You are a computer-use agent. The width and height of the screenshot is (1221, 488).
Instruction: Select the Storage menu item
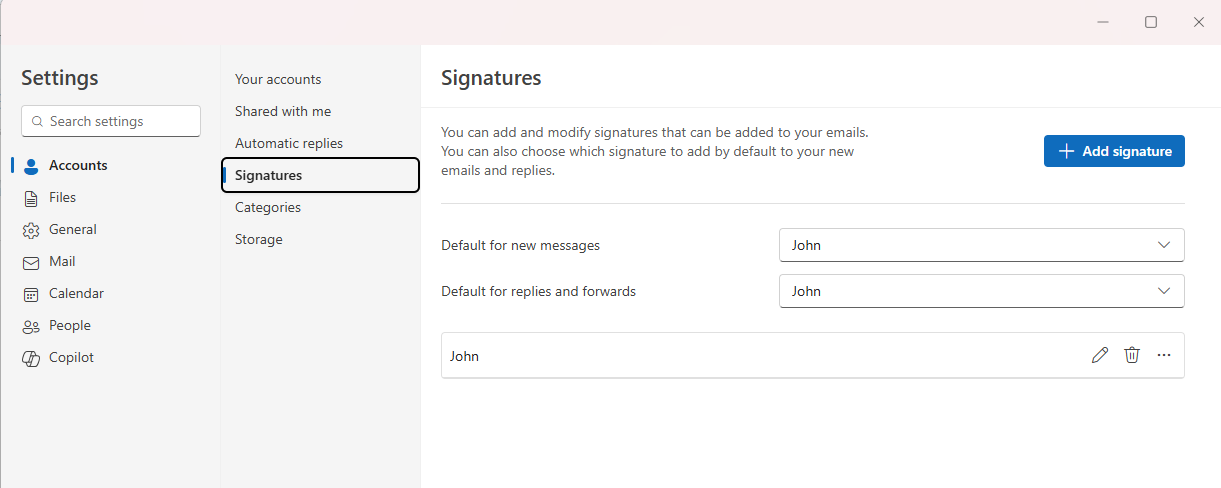tap(259, 239)
